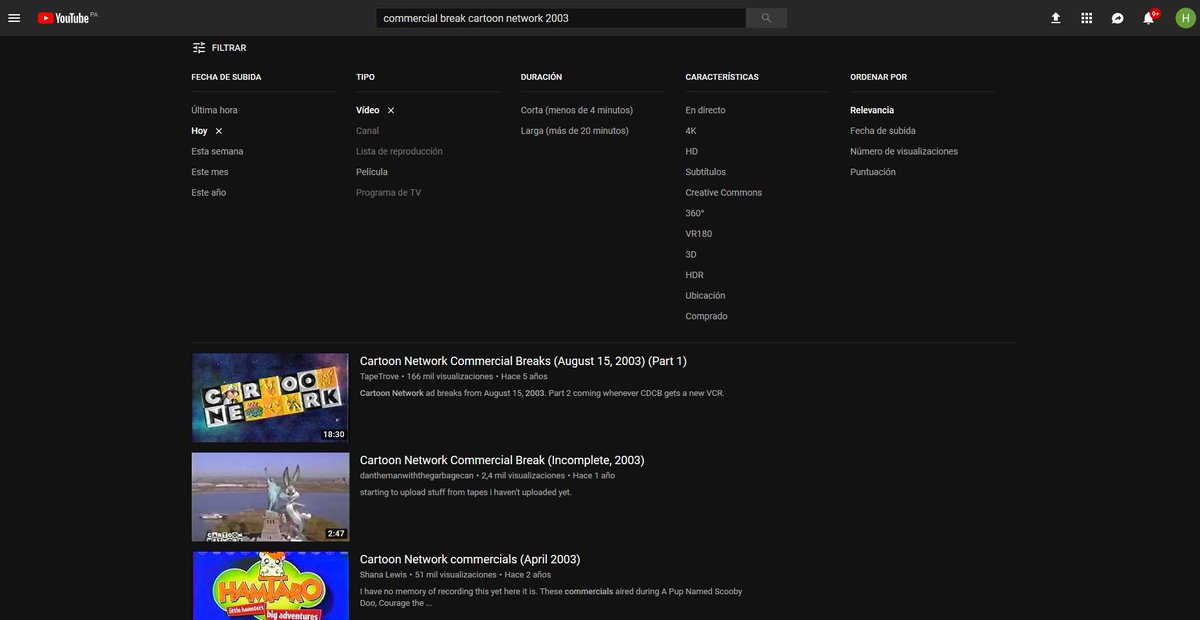Viewport: 1200px width, 620px height.
Task: Visit the danthemanwiththegarbagecan channel
Action: tap(416, 475)
